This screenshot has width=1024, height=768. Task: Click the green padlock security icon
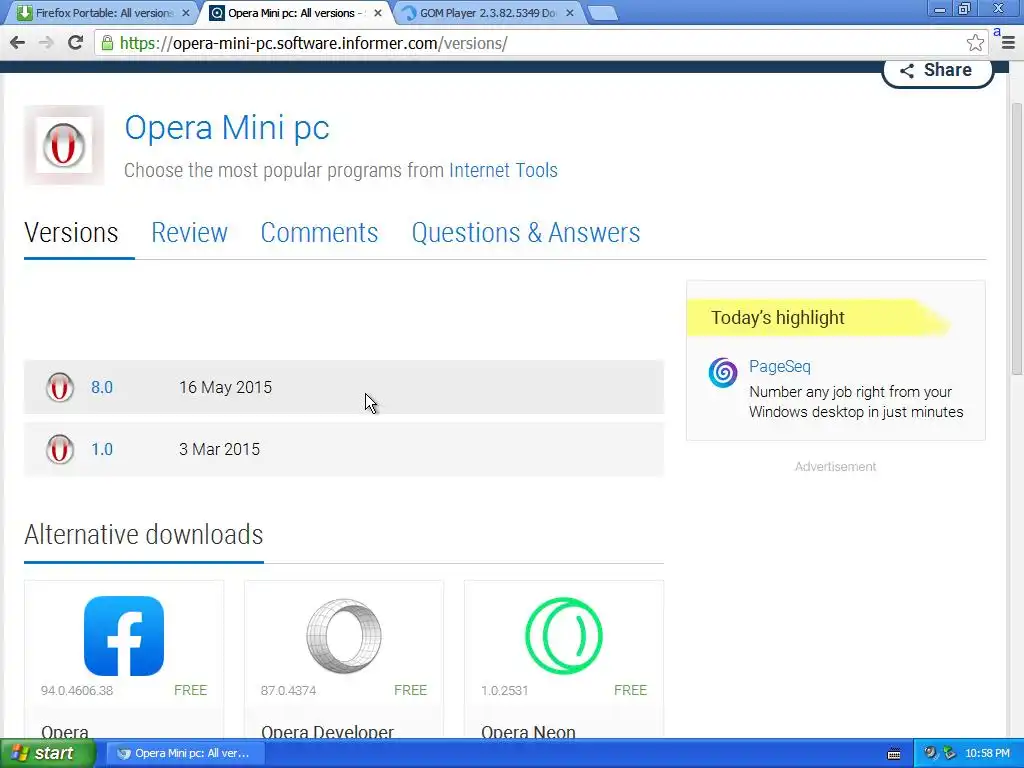pyautogui.click(x=107, y=43)
